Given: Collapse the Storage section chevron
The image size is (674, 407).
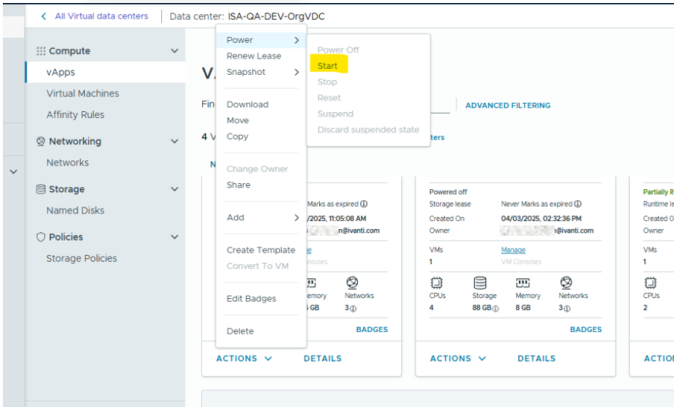Looking at the screenshot, I should pyautogui.click(x=175, y=189).
